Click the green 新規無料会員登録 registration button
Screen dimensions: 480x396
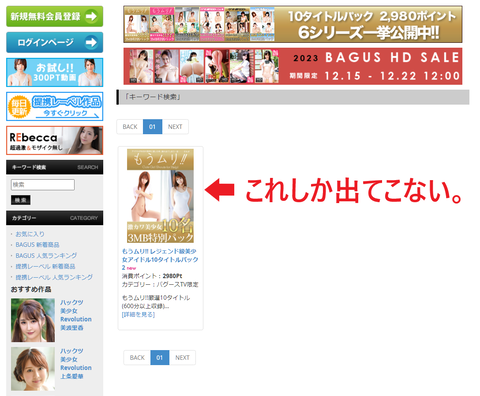pyautogui.click(x=54, y=16)
